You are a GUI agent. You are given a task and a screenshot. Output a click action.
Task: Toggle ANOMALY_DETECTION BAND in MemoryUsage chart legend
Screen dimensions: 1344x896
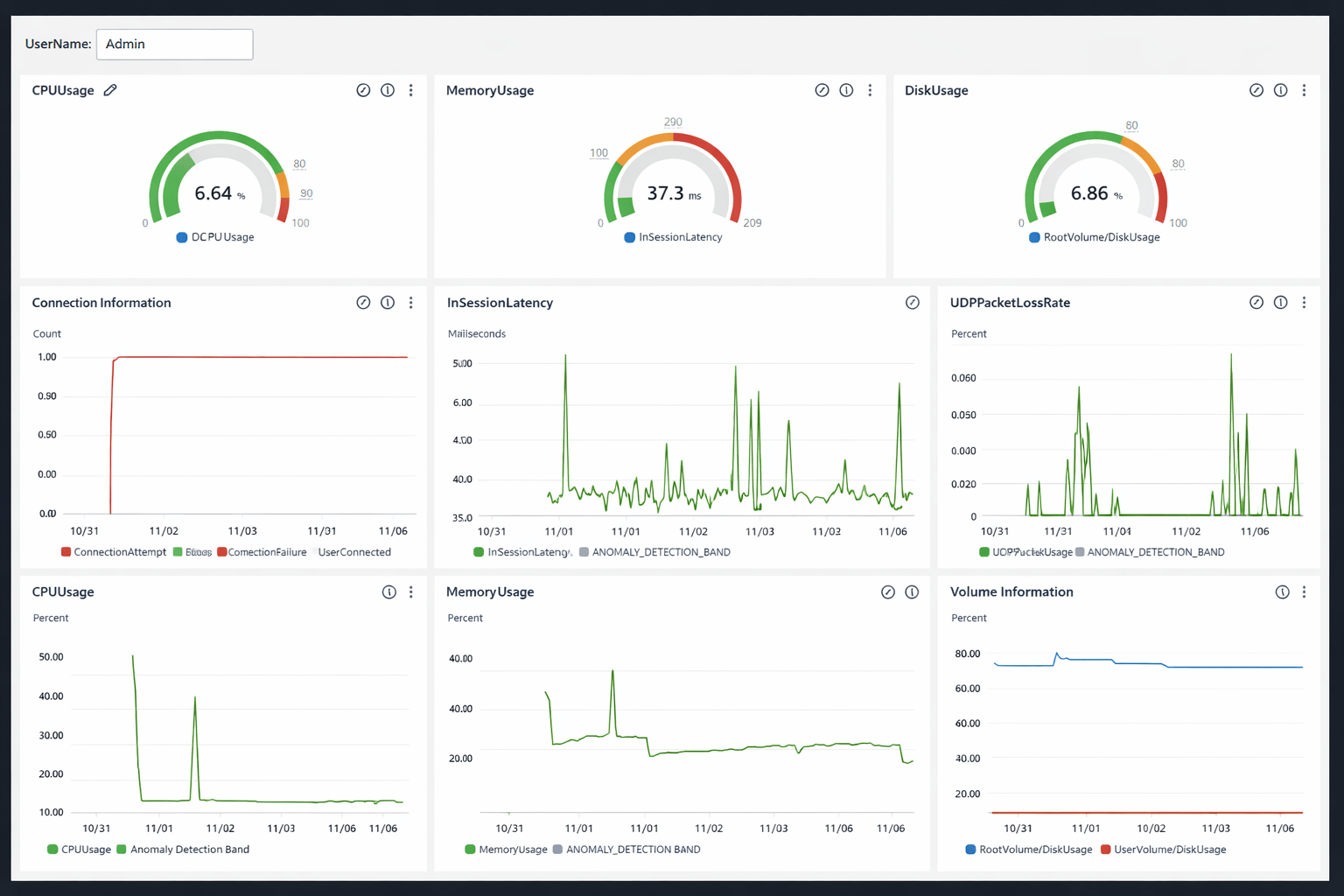626,850
